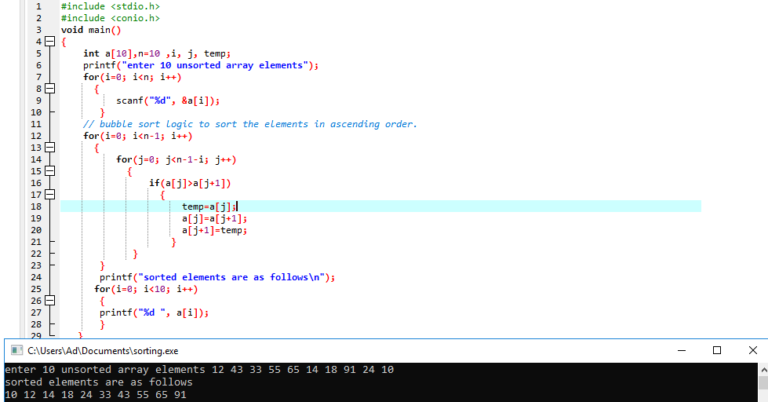This screenshot has width=768, height=402.
Task: Collapse the main function fold at line 4
Action: (x=50, y=42)
